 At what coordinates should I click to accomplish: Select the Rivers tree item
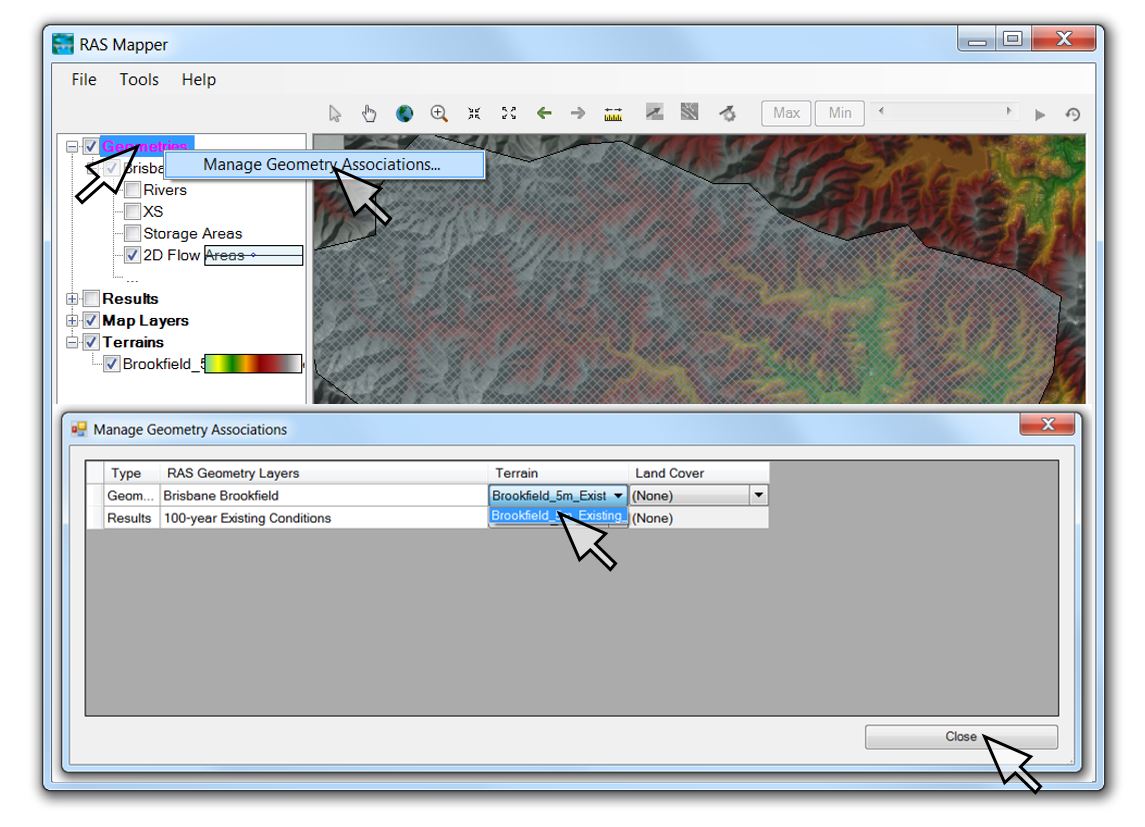click(x=165, y=190)
